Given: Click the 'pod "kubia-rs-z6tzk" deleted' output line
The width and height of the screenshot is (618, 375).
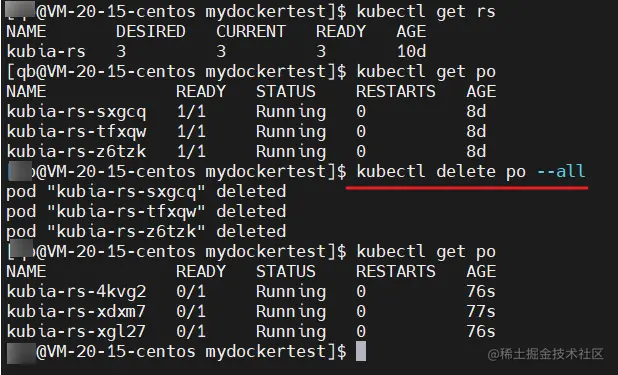Looking at the screenshot, I should point(146,232).
